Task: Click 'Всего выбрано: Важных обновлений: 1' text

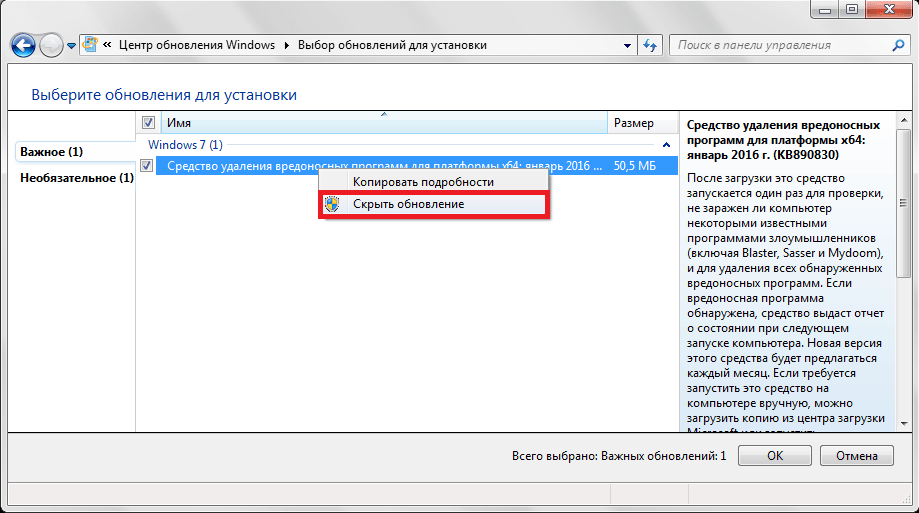Action: click(x=619, y=456)
